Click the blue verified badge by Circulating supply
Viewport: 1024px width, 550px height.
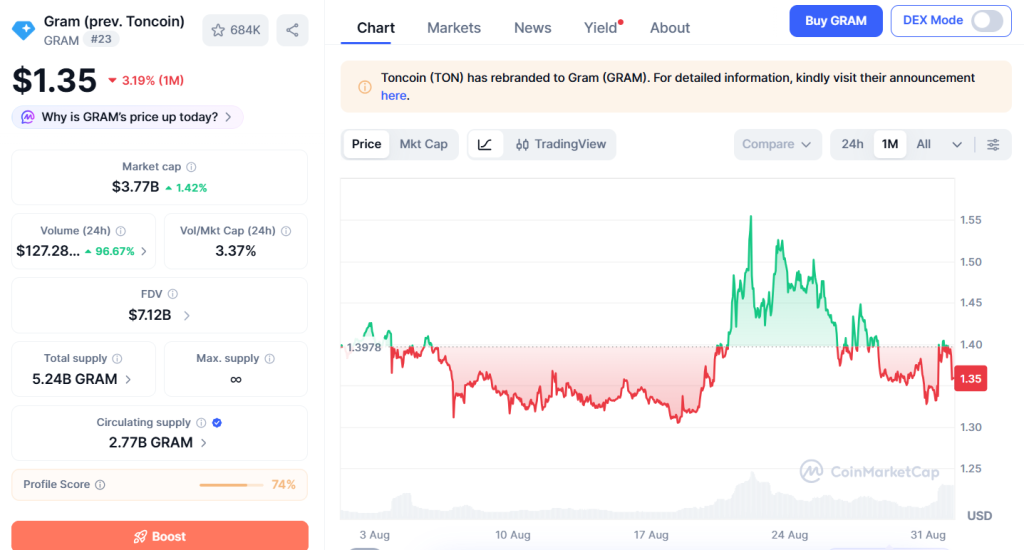pos(217,423)
